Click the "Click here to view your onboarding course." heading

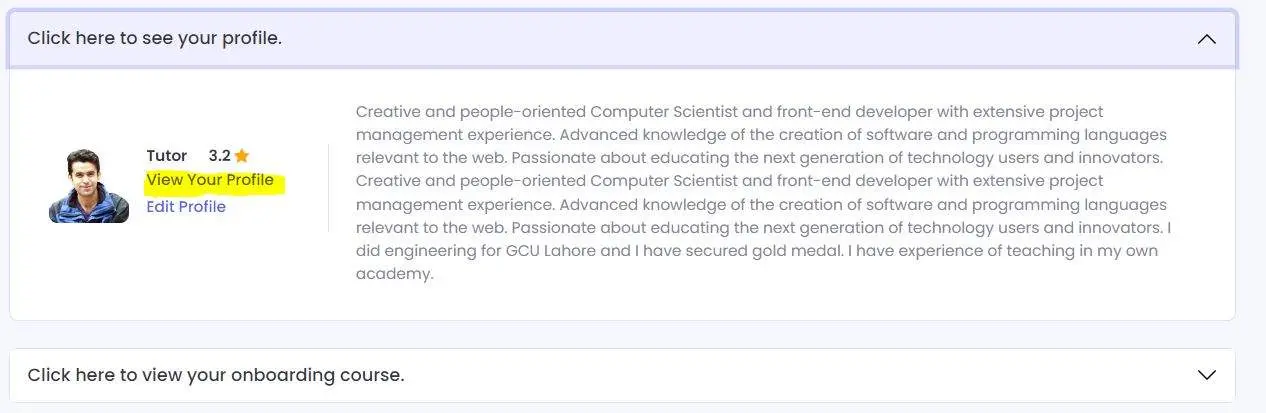pos(216,376)
